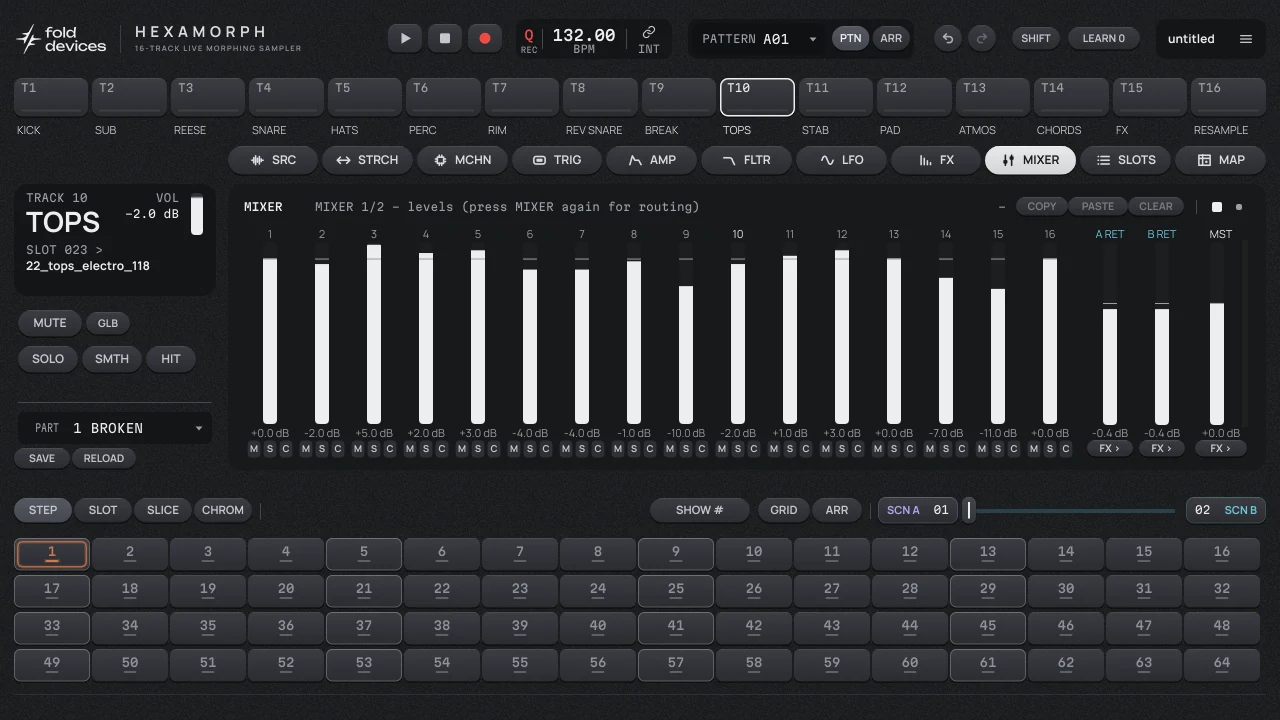Screen dimensions: 1280x720
Task: Open the STRCH stretch page
Action: point(367,160)
